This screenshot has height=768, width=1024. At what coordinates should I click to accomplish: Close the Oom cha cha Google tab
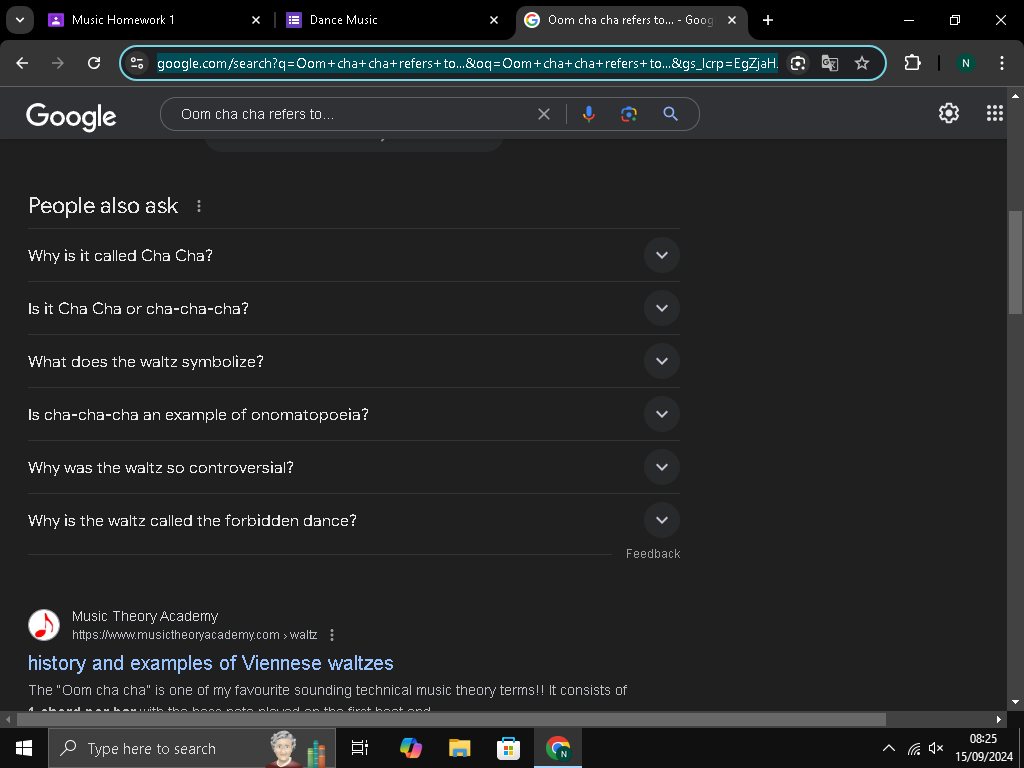tap(732, 20)
